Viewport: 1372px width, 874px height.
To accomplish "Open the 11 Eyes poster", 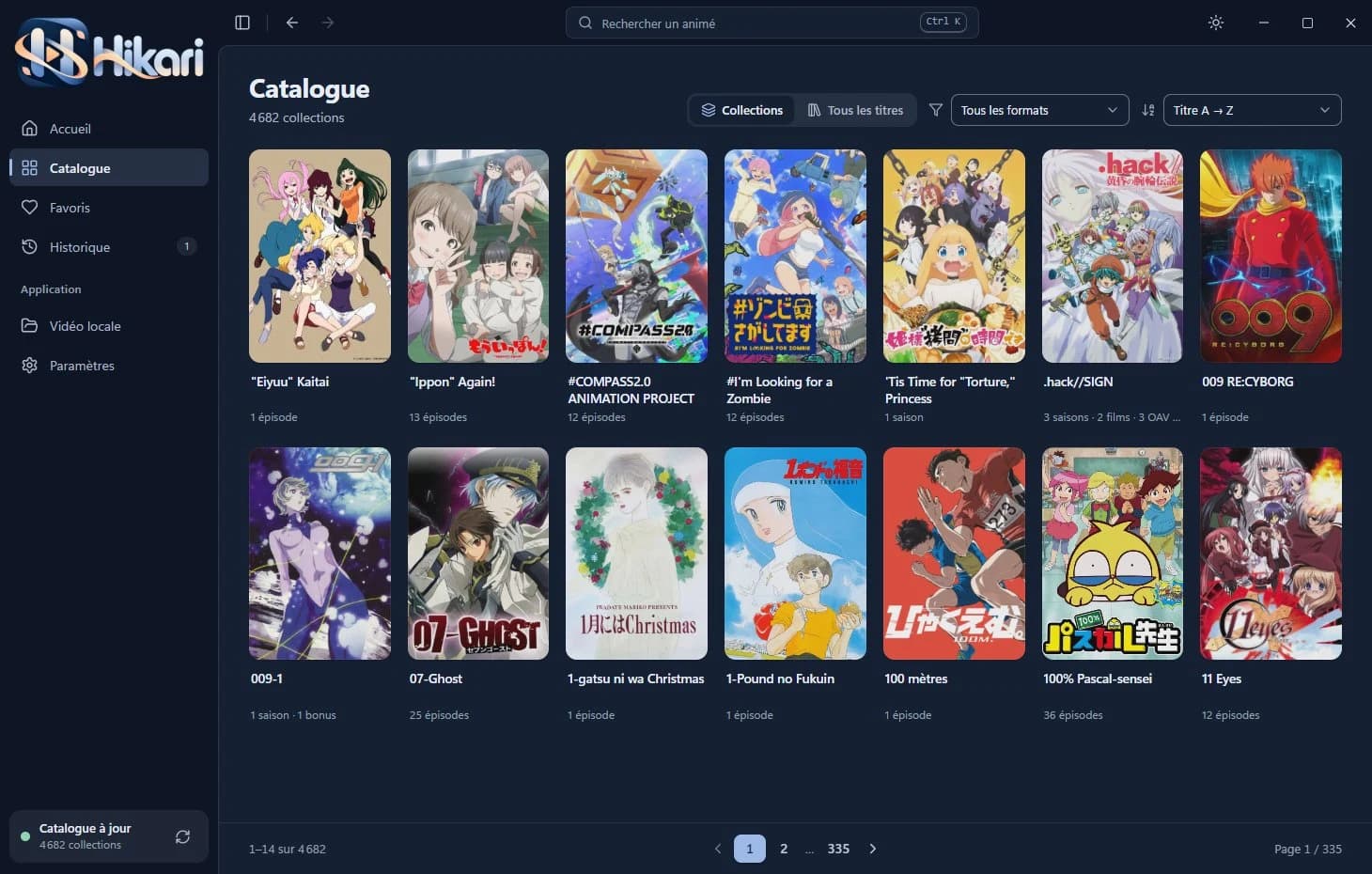I will click(x=1271, y=554).
